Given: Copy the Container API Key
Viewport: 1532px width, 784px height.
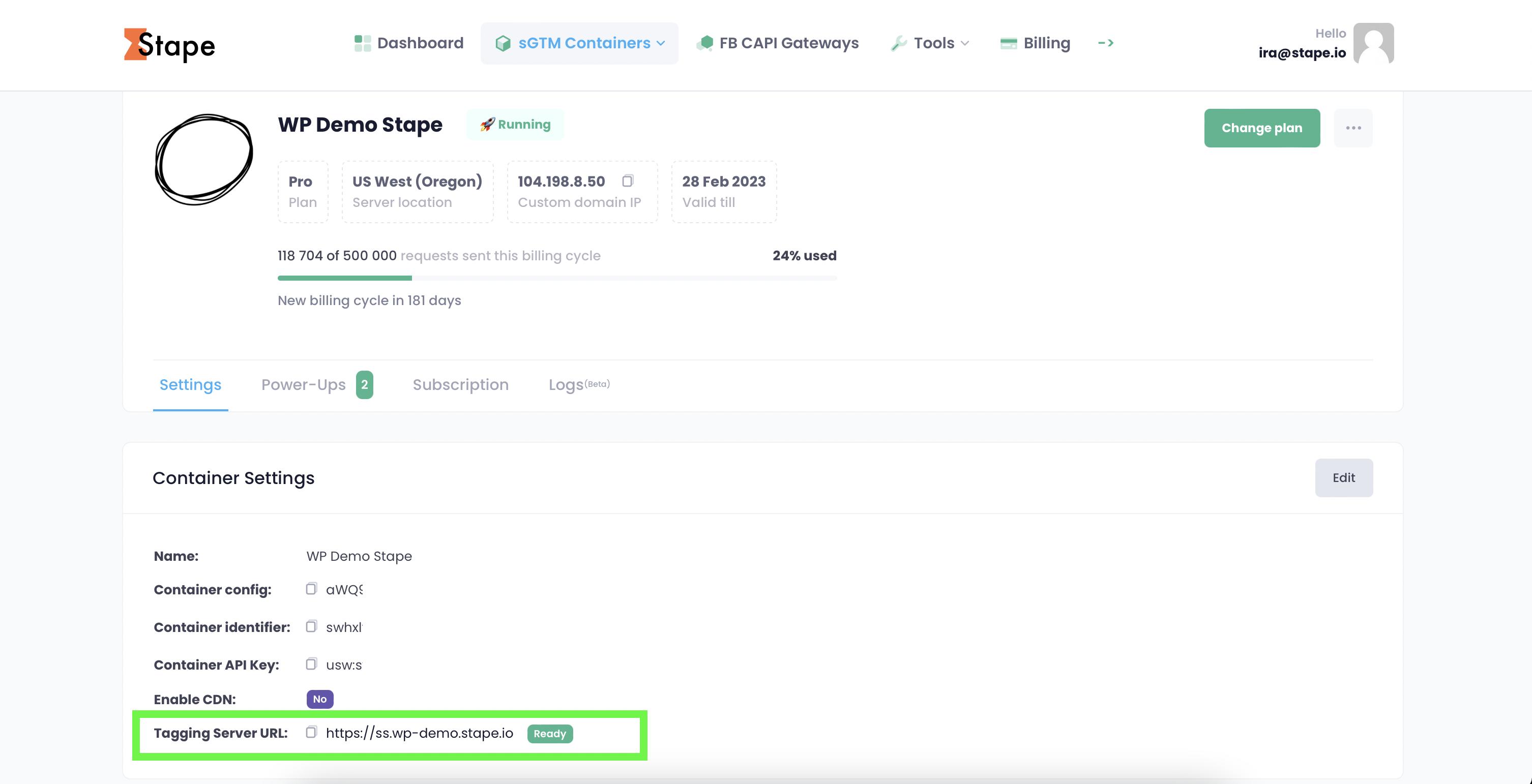Looking at the screenshot, I should [x=311, y=664].
